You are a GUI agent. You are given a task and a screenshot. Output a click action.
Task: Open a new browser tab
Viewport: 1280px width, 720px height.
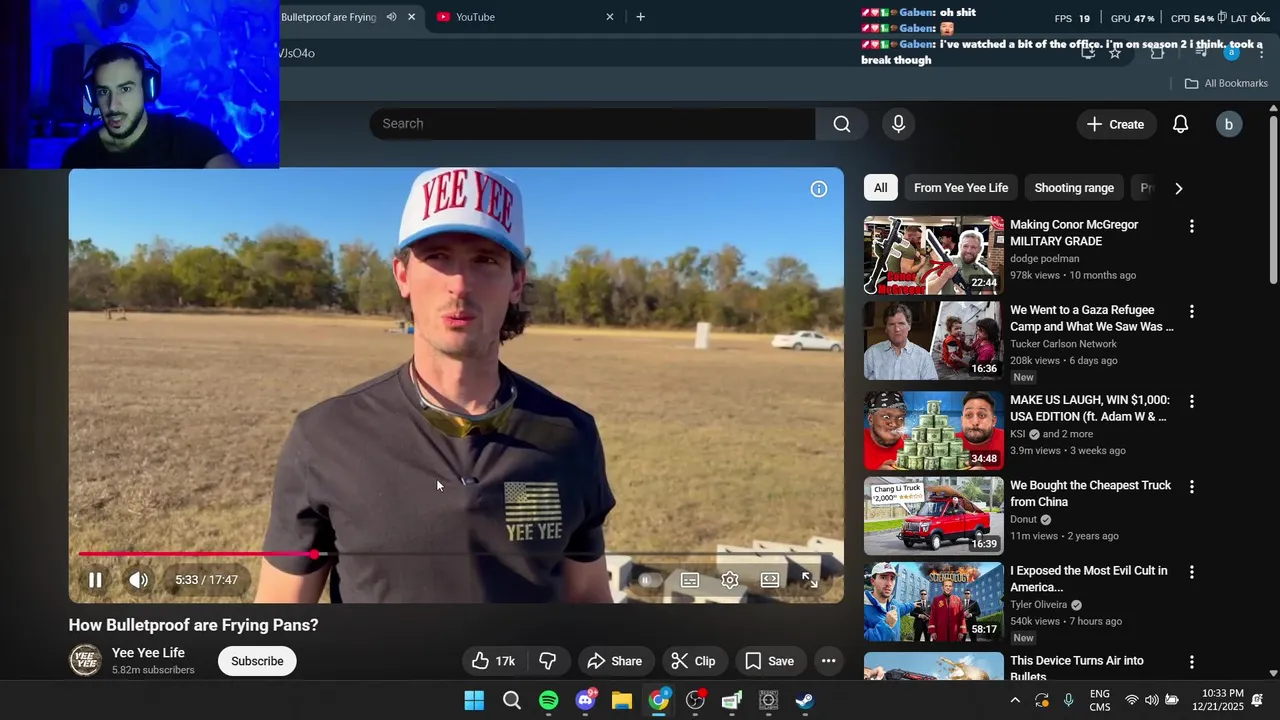[x=641, y=17]
